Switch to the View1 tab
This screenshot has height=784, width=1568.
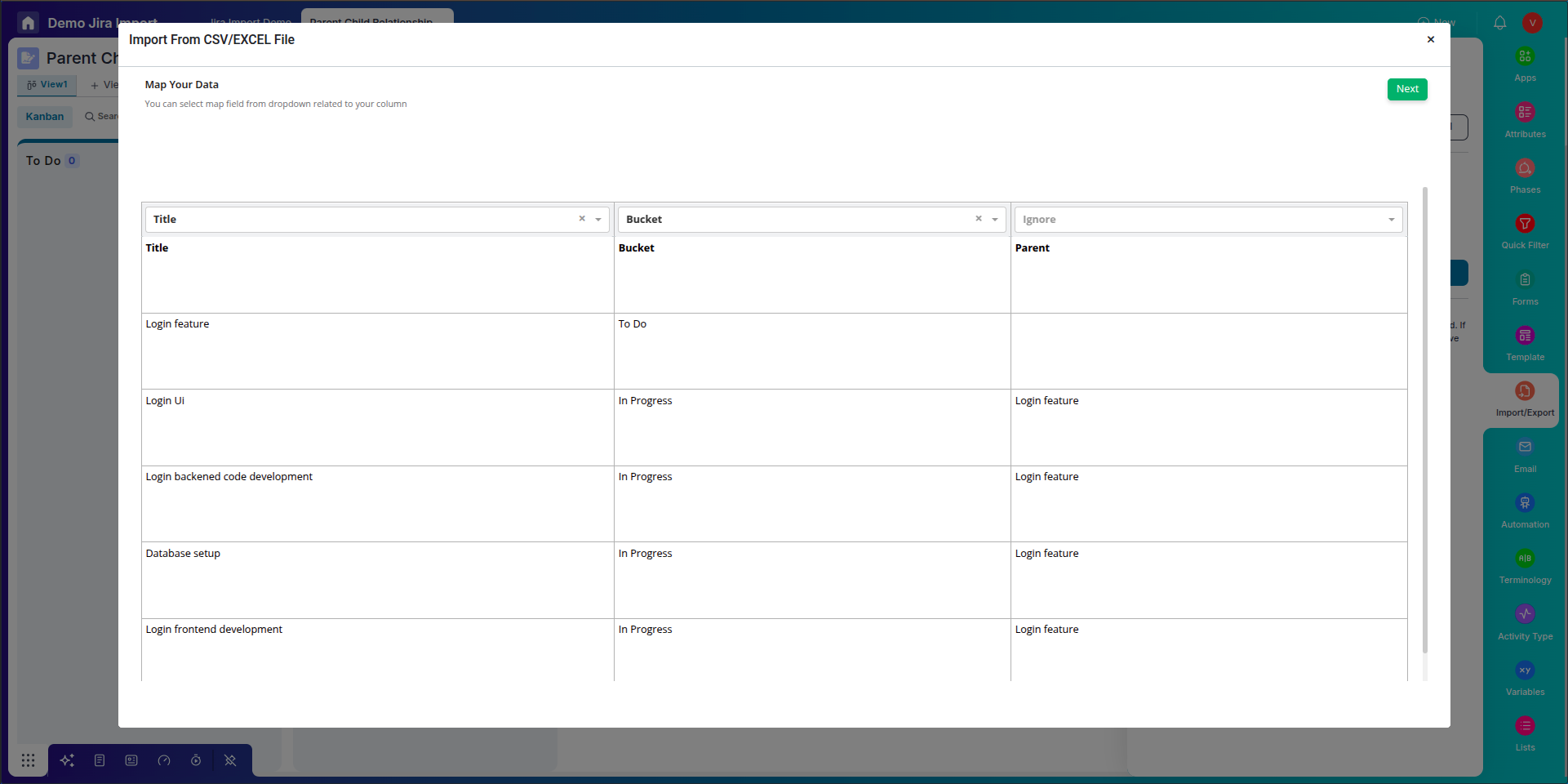point(47,85)
